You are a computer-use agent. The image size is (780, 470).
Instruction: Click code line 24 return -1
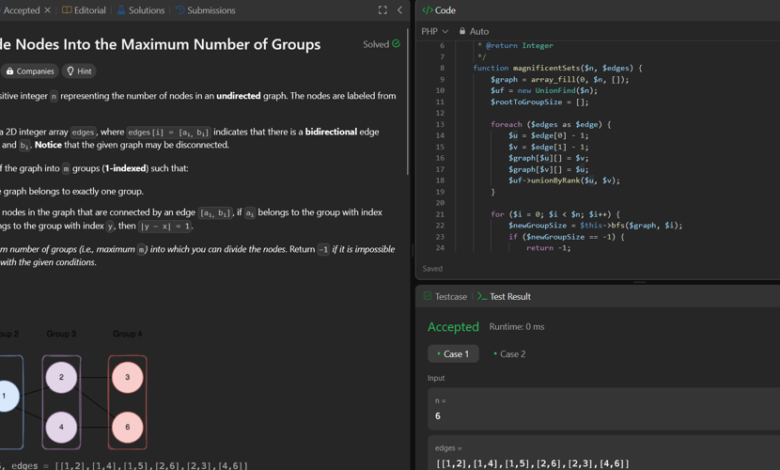(548, 248)
